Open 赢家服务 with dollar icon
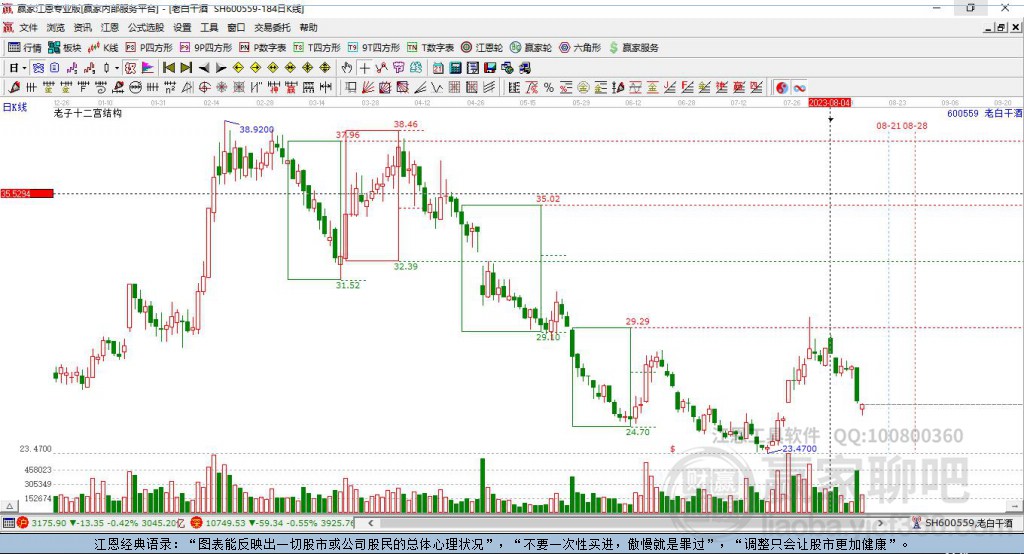Image resolution: width=1024 pixels, height=554 pixels. coord(633,48)
